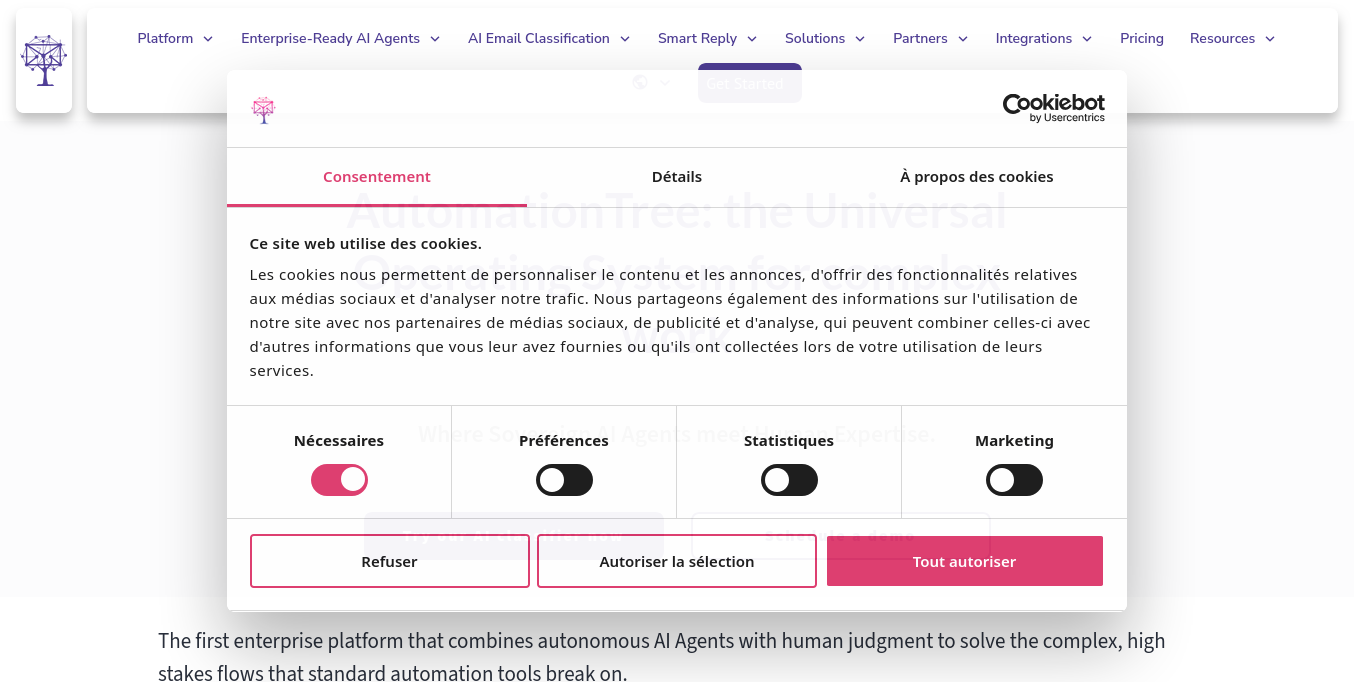Click the Cookiebot by Usercentrics logo

[1054, 108]
